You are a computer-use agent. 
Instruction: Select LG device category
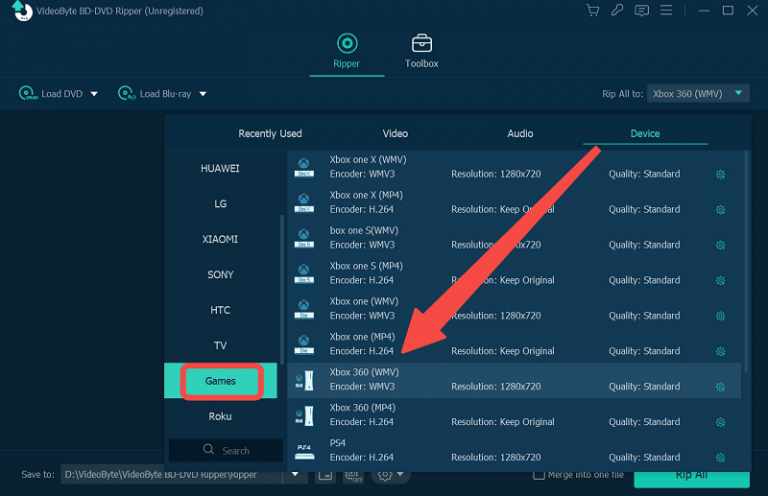coord(220,204)
